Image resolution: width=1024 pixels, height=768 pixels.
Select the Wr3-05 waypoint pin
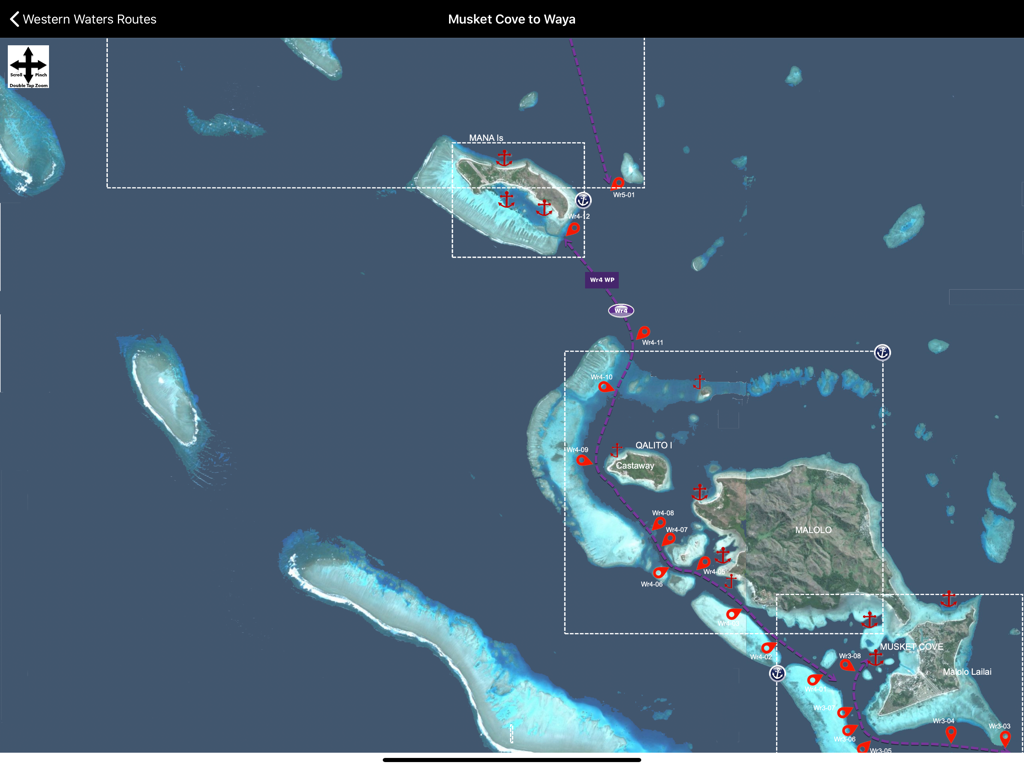click(x=864, y=749)
